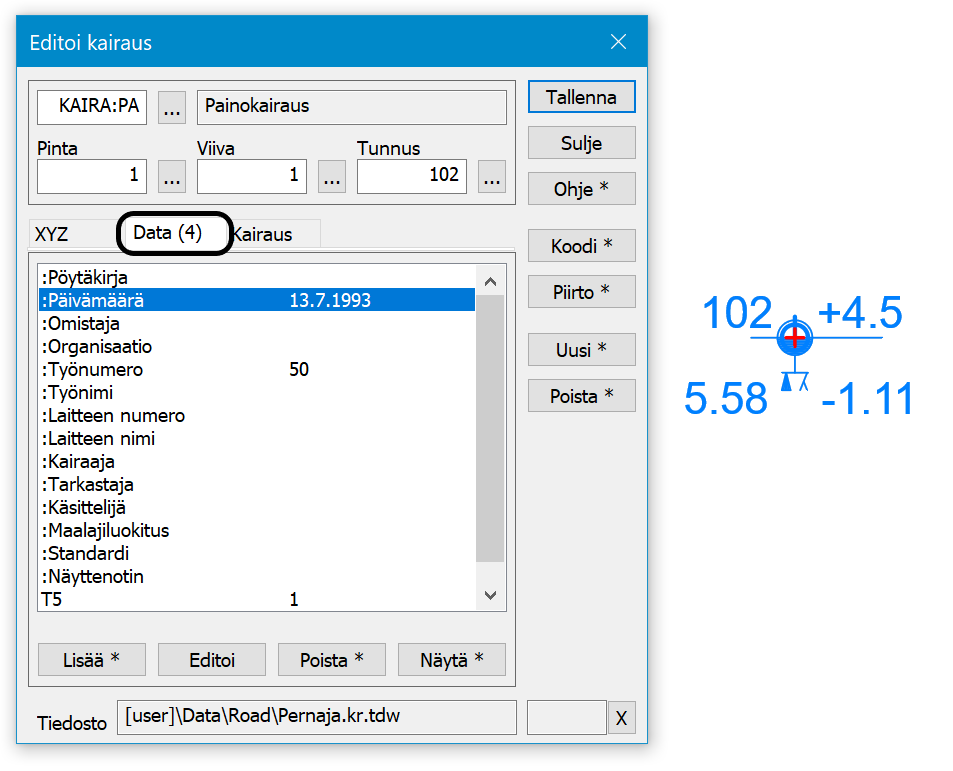Open help with the Ohje button

(581, 189)
